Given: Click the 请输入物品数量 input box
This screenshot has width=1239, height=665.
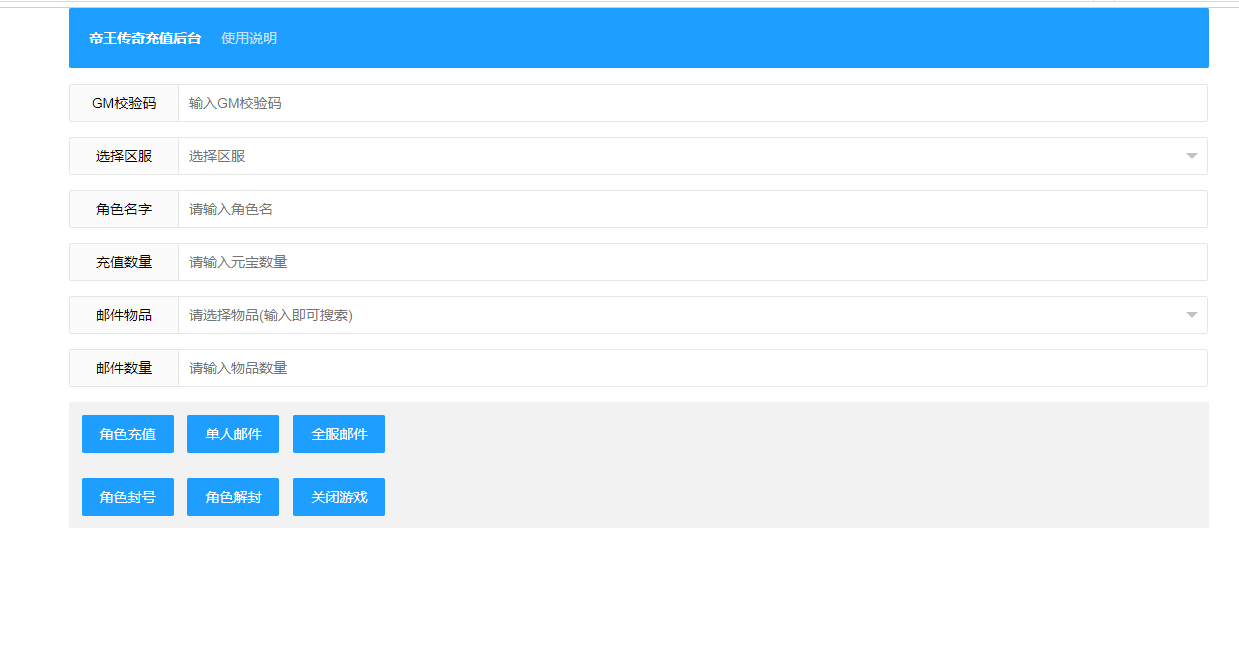Looking at the screenshot, I should click(x=692, y=368).
